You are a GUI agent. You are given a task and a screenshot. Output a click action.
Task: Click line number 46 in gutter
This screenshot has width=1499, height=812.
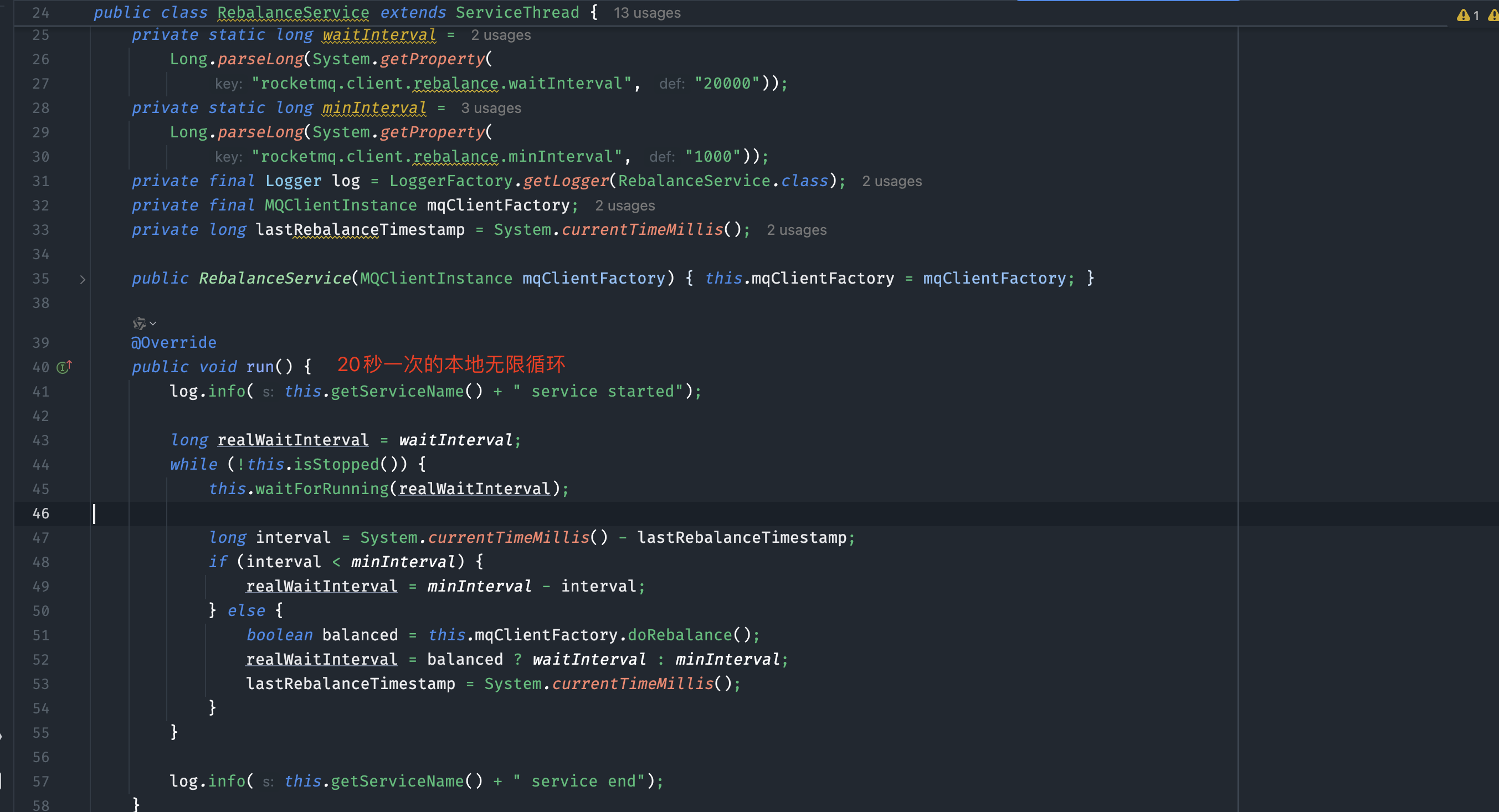point(41,513)
